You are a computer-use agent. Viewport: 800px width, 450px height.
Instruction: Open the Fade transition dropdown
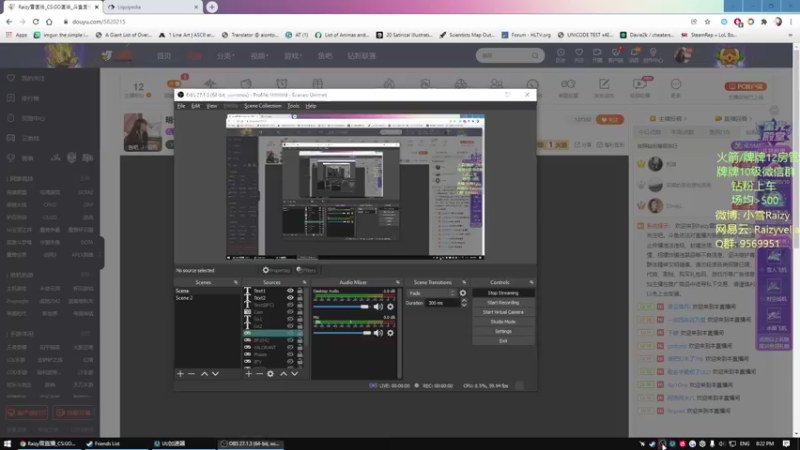click(x=431, y=293)
